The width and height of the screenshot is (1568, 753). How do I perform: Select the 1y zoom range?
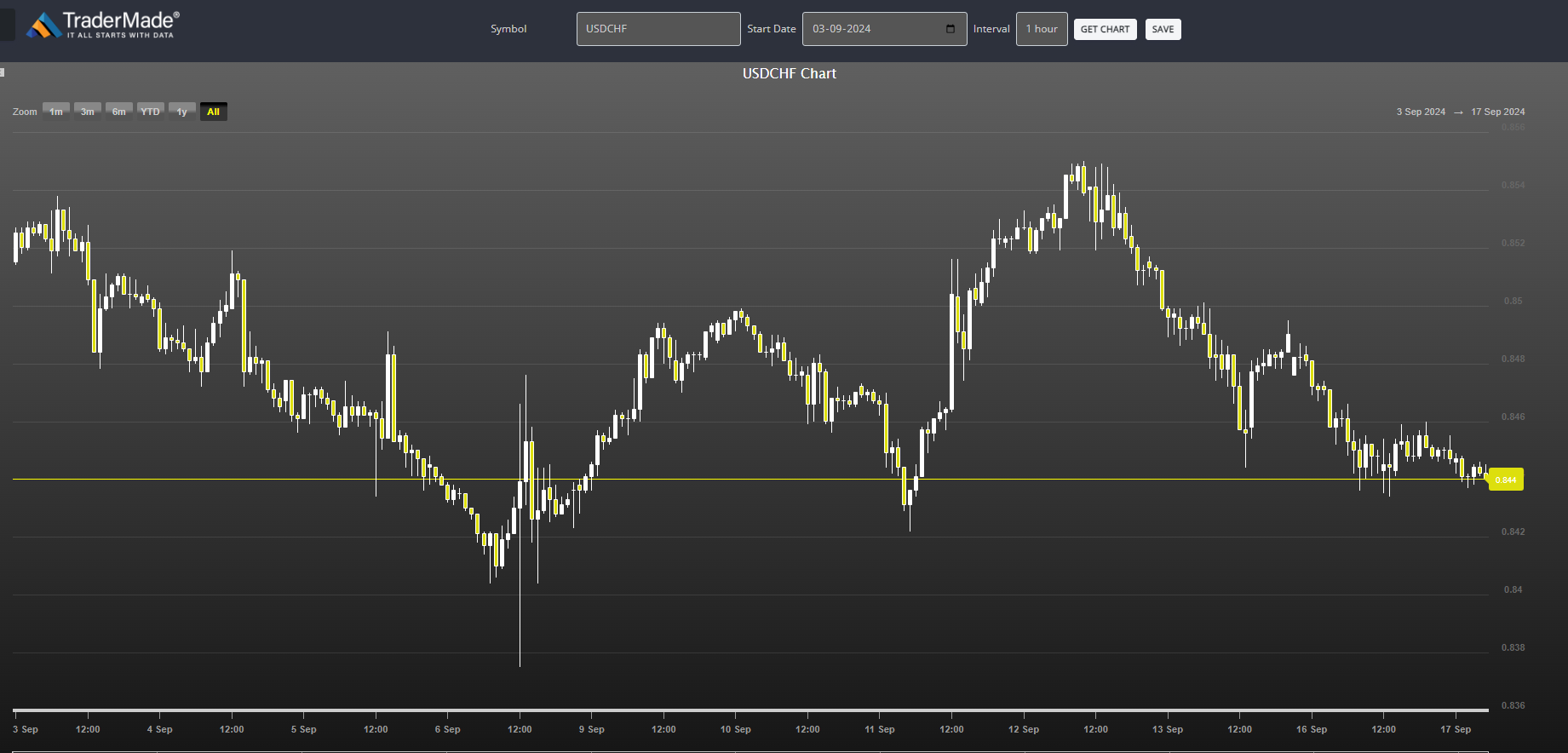point(182,112)
